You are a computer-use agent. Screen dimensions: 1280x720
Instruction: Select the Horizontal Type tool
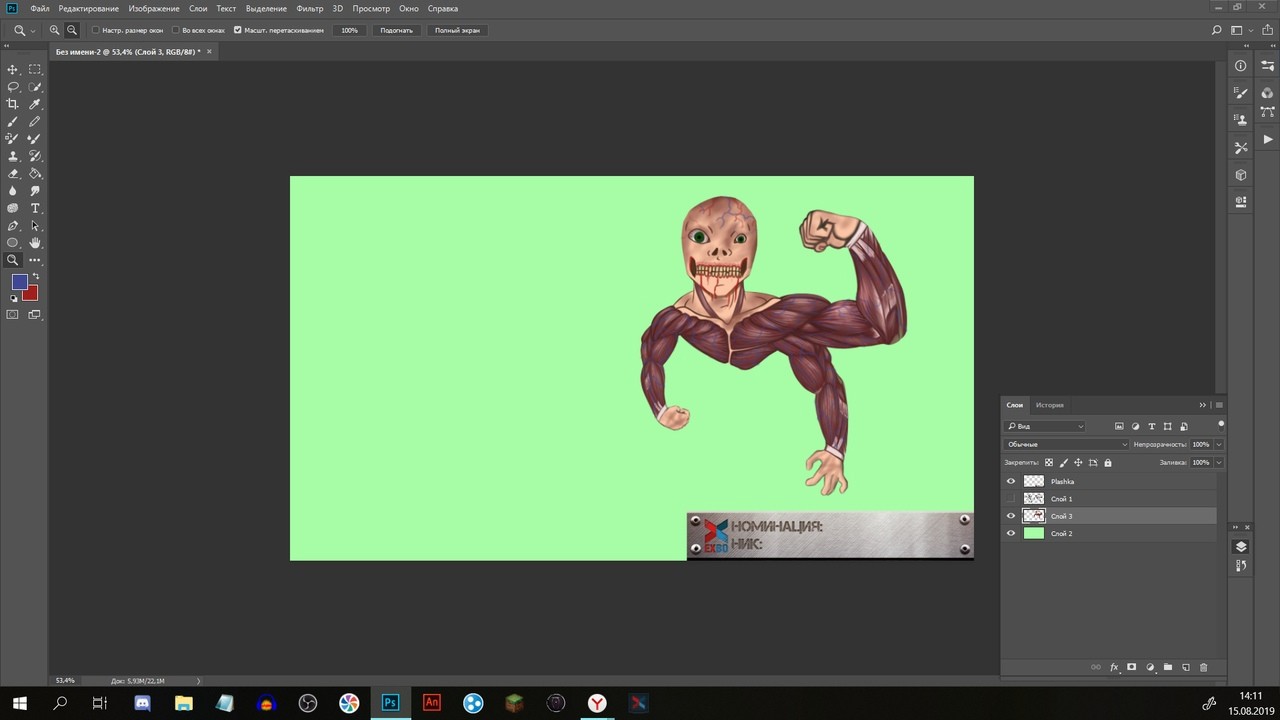[35, 208]
